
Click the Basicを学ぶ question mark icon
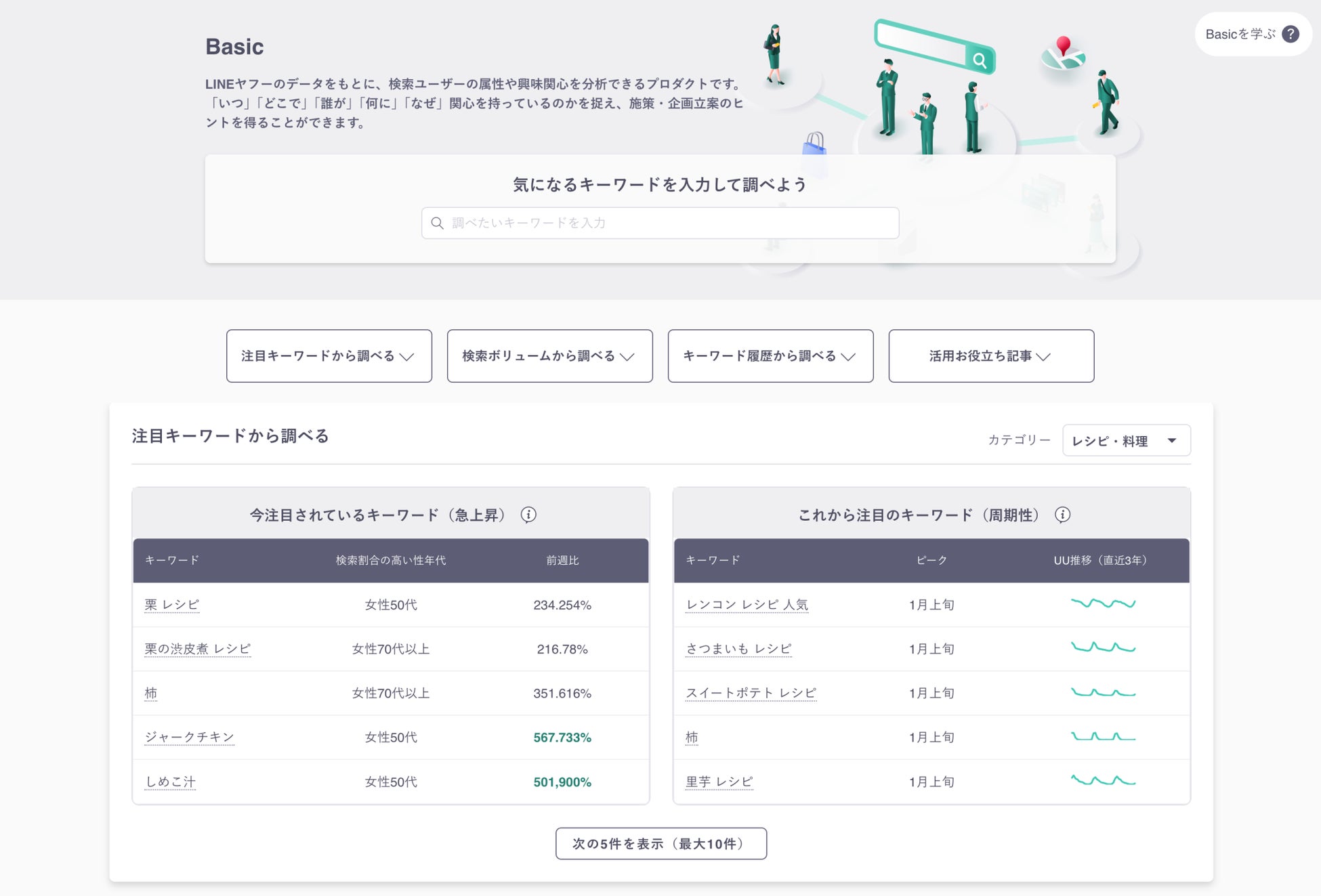(x=1291, y=34)
